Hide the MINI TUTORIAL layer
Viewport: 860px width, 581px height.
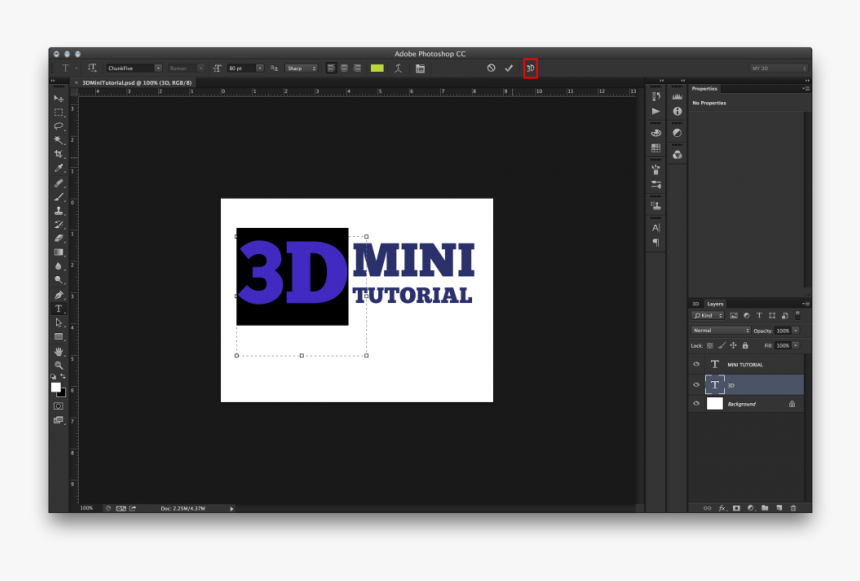697,364
